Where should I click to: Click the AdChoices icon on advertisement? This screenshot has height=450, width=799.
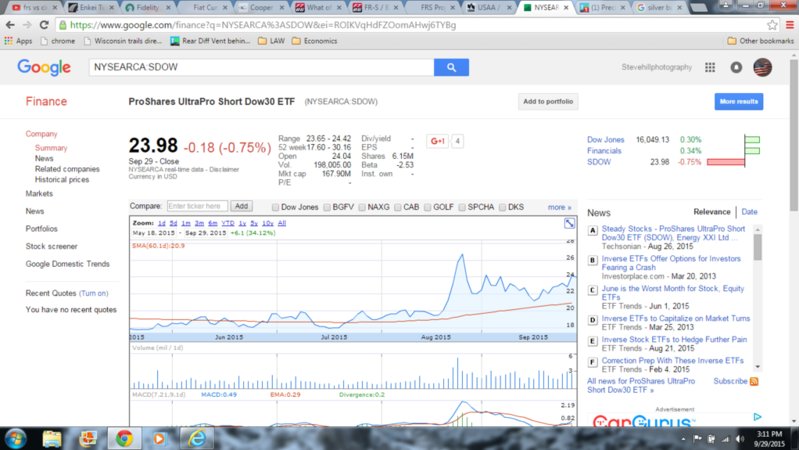pyautogui.click(x=757, y=417)
